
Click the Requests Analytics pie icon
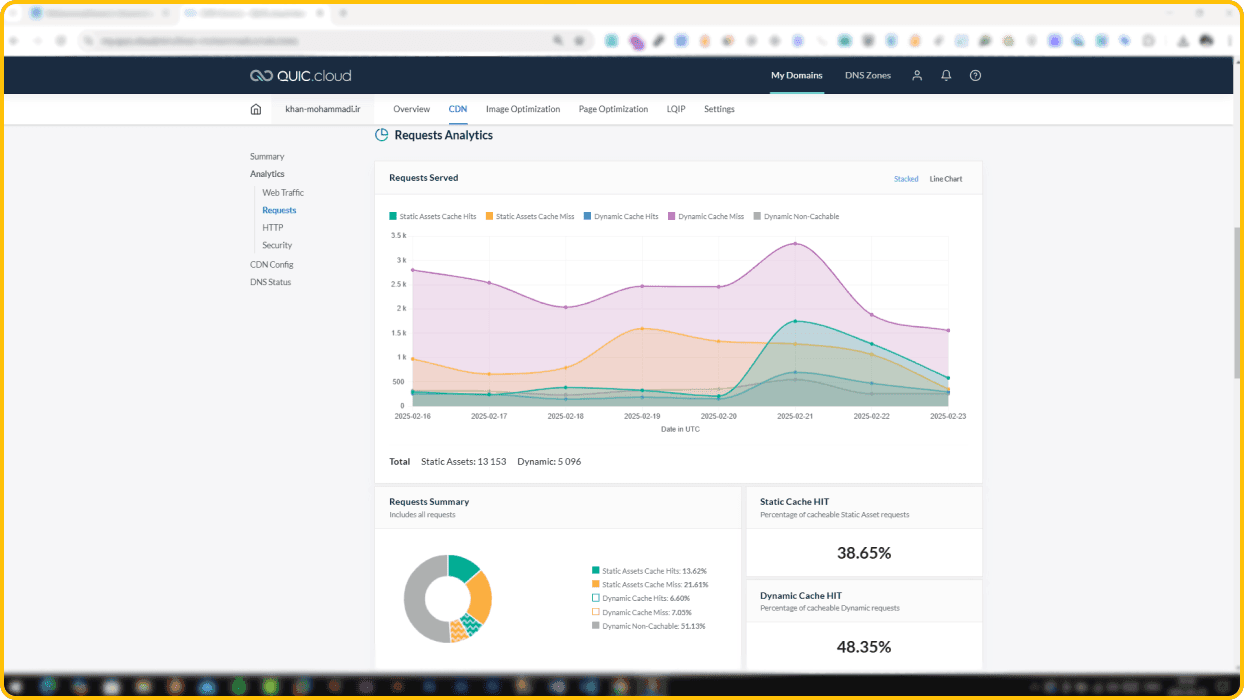[381, 135]
